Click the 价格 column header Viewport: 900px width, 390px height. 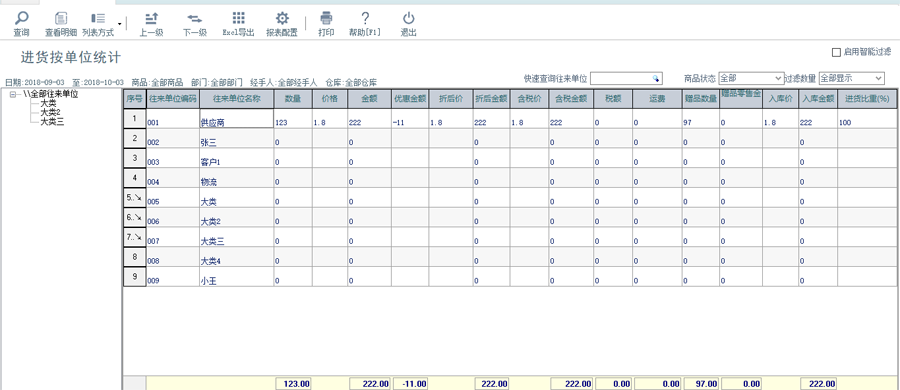click(330, 98)
